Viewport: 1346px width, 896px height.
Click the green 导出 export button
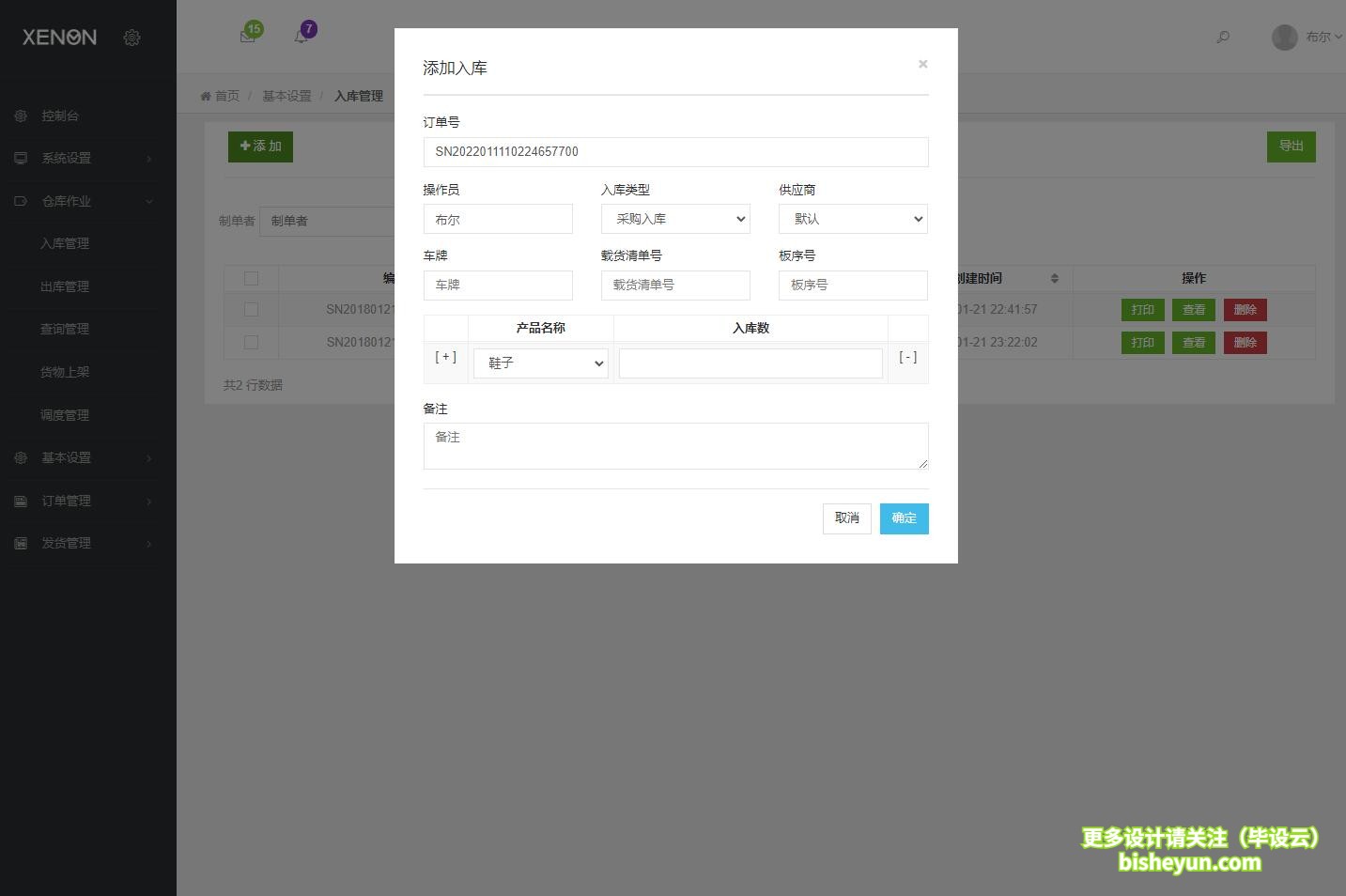coord(1292,147)
